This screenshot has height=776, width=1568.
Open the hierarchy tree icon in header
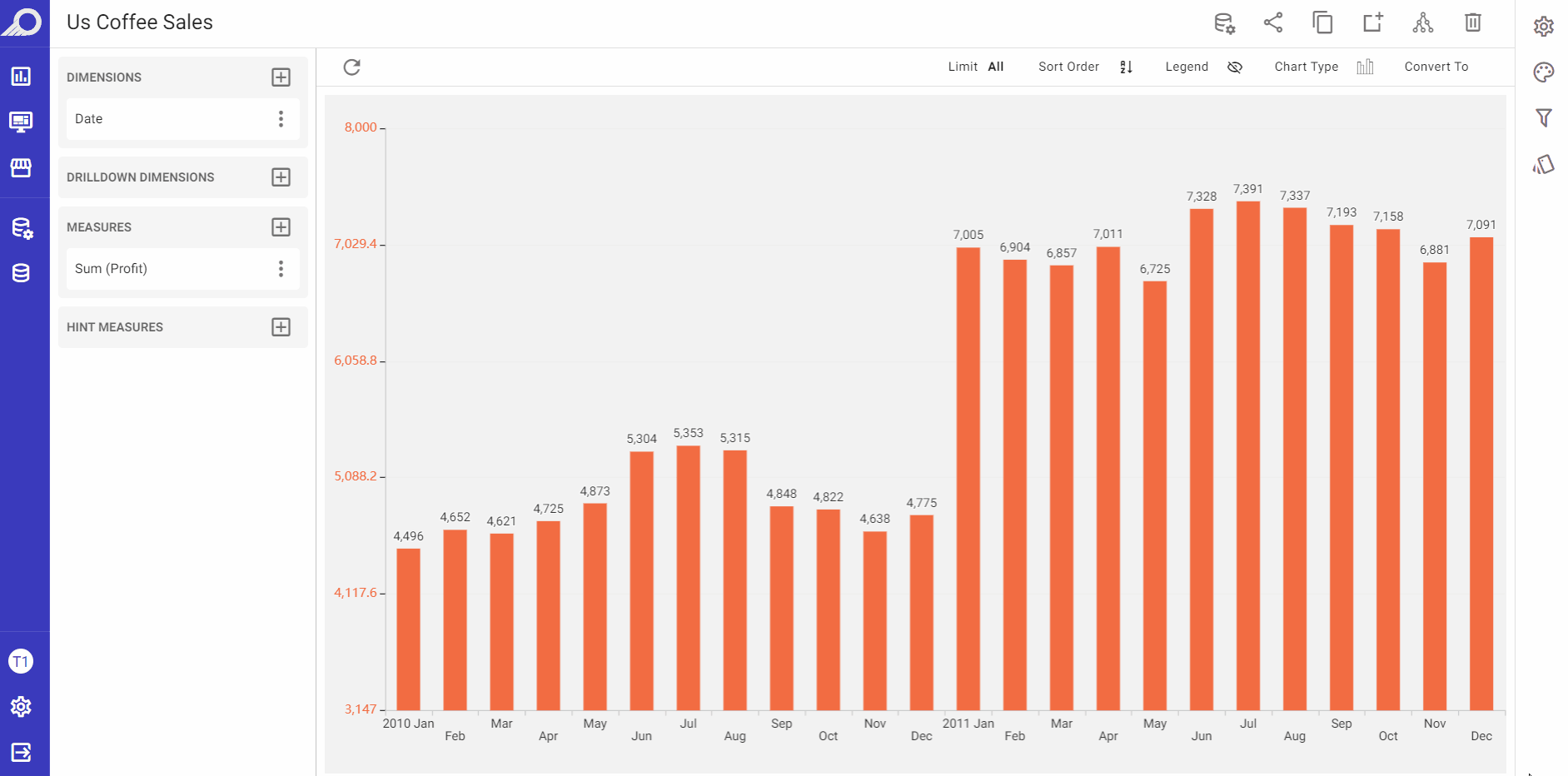[x=1423, y=22]
